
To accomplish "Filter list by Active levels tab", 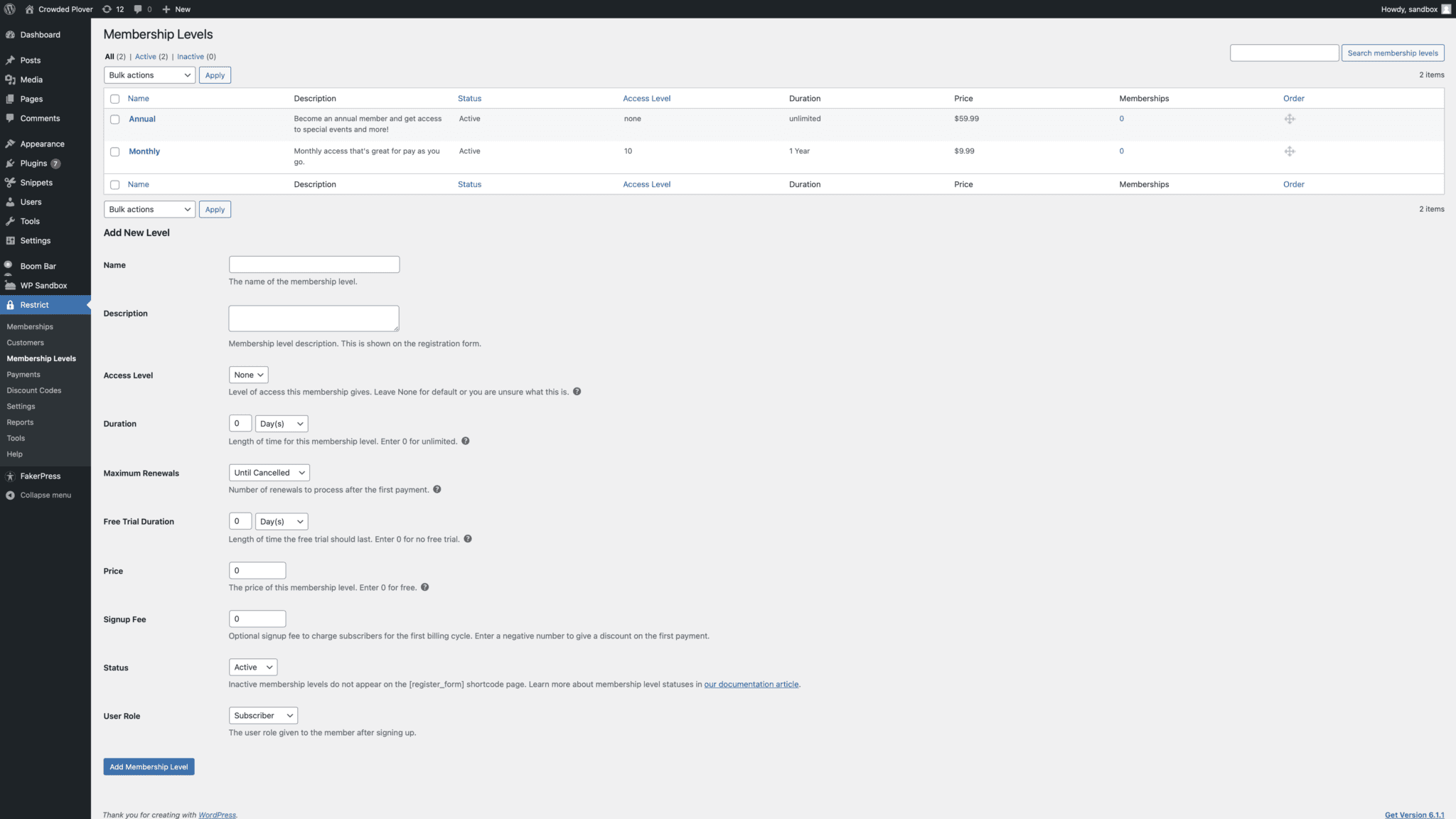I will pos(145,57).
